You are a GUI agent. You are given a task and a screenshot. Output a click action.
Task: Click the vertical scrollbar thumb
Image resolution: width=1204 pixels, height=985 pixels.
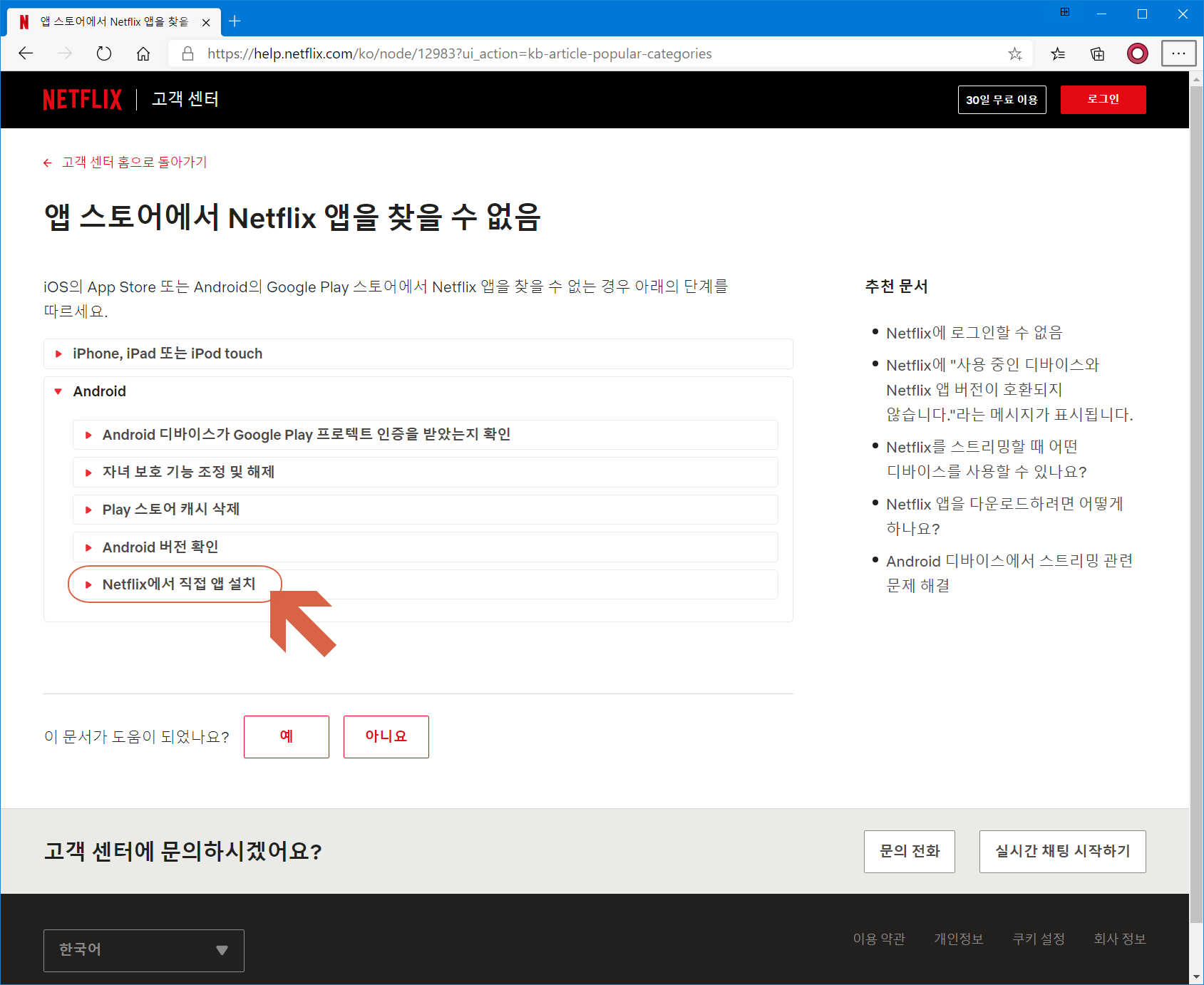point(1197,503)
